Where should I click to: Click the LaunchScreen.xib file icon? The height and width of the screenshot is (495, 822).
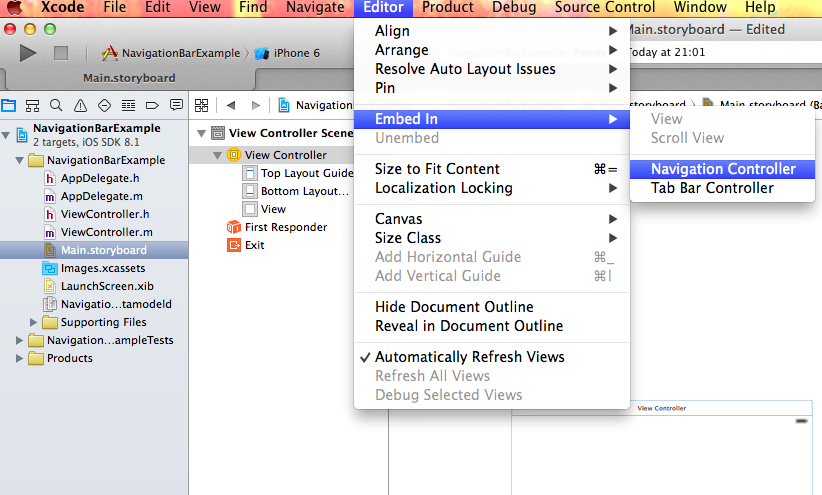coord(50,286)
